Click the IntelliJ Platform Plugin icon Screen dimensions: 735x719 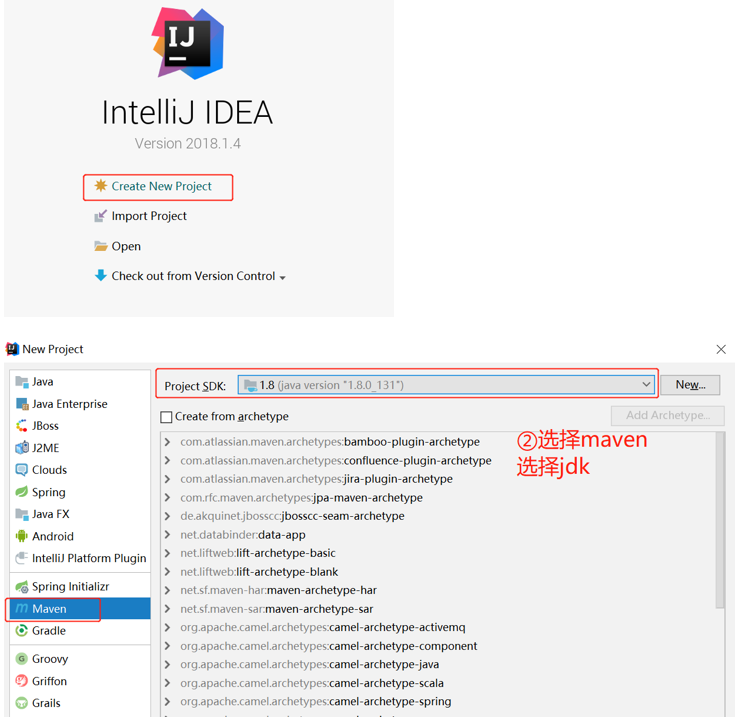click(x=22, y=558)
